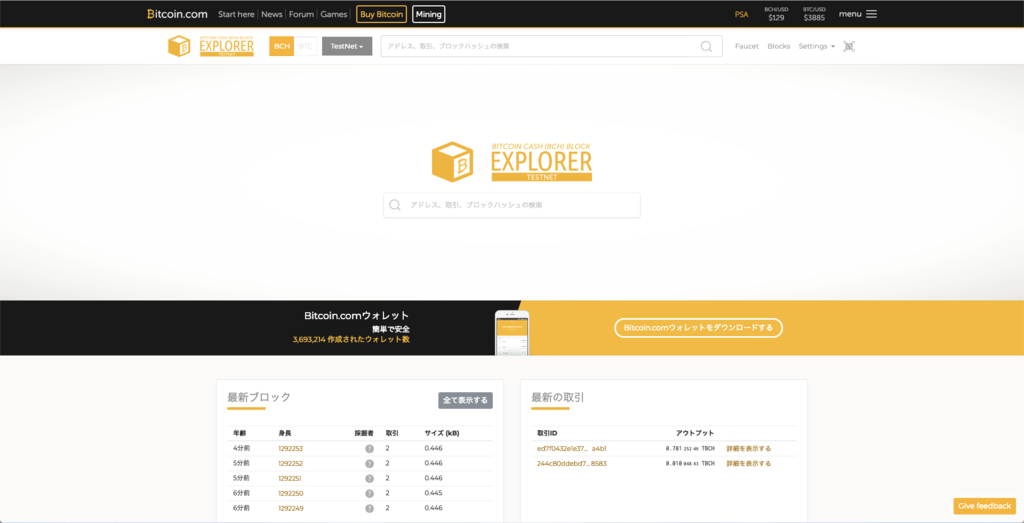Open block height 1292253
The image size is (1024, 523).
pyautogui.click(x=291, y=449)
